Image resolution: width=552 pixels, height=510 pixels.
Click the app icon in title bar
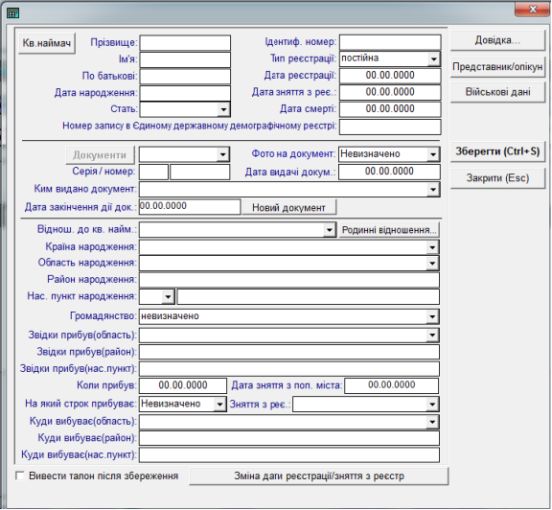coord(13,13)
